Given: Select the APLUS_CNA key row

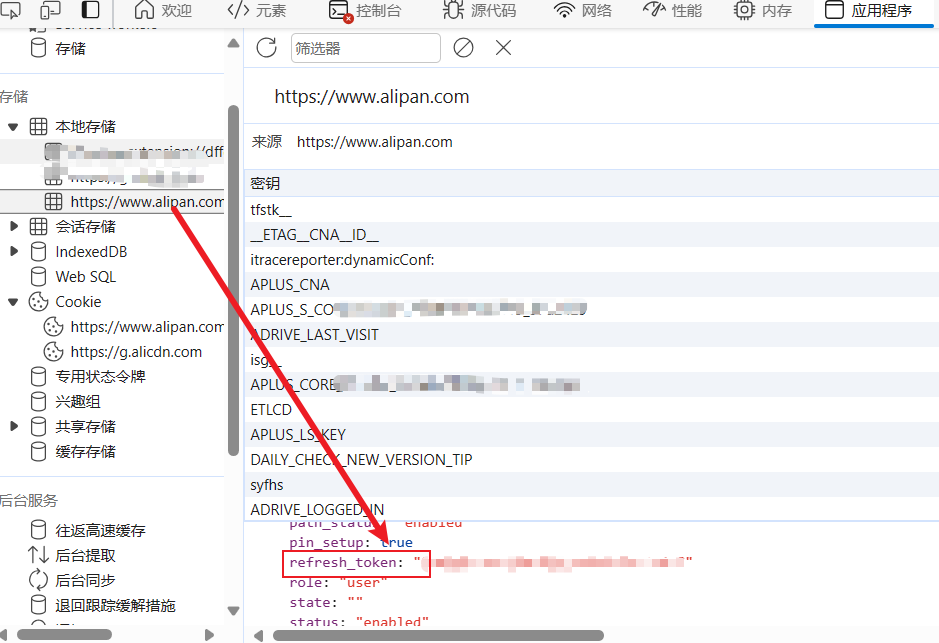Looking at the screenshot, I should tap(591, 285).
